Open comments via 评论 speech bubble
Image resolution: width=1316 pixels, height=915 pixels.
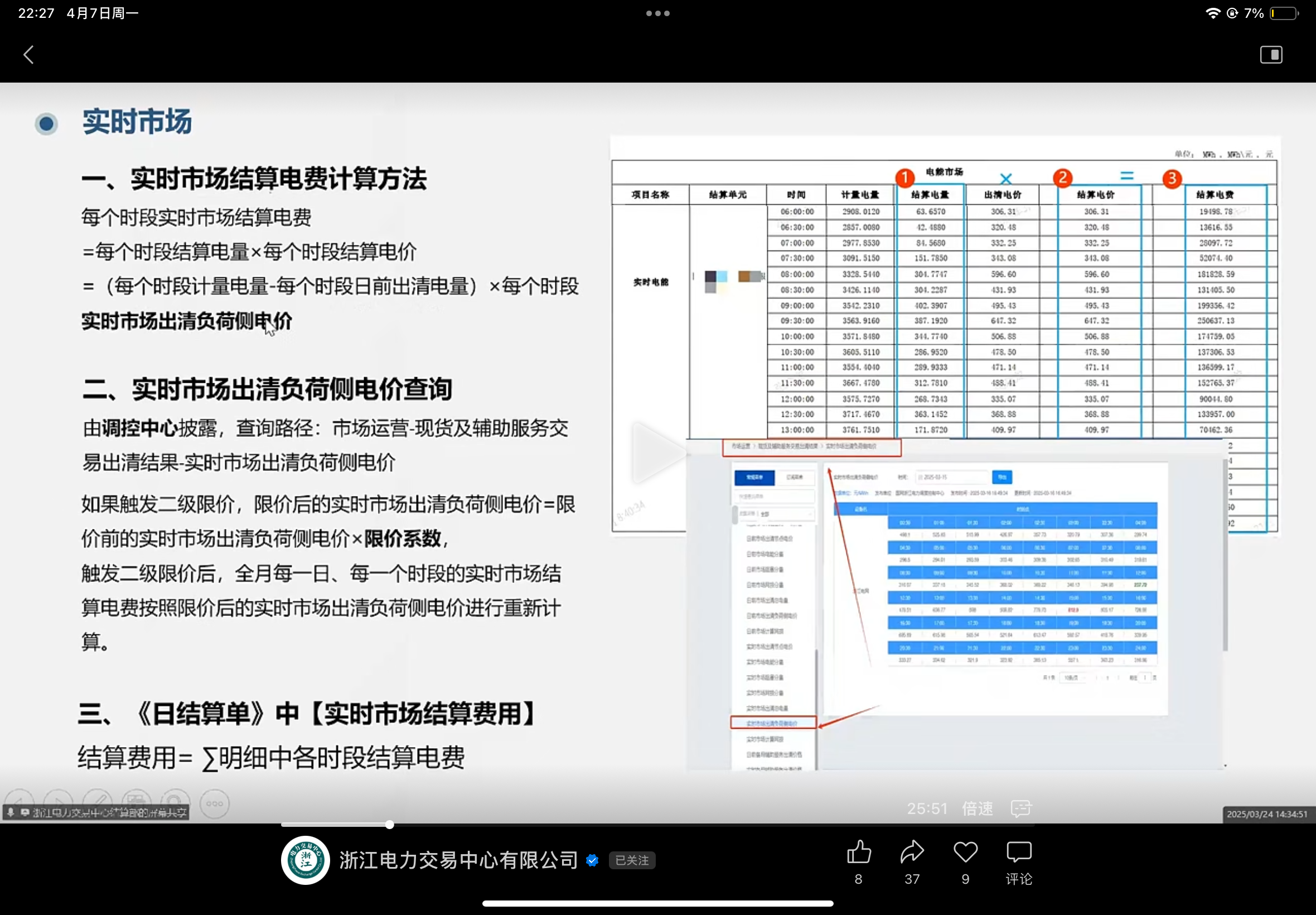pyautogui.click(x=1018, y=853)
